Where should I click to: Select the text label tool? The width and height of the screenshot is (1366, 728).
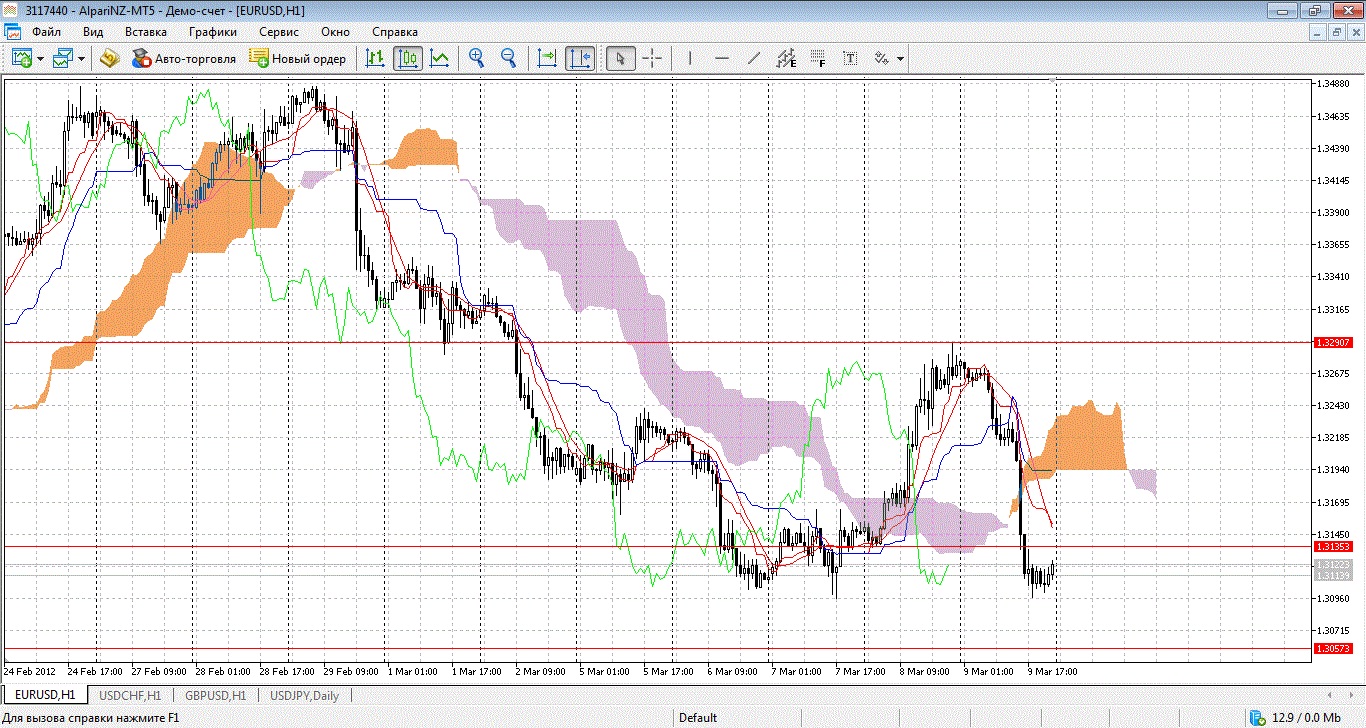click(x=850, y=59)
